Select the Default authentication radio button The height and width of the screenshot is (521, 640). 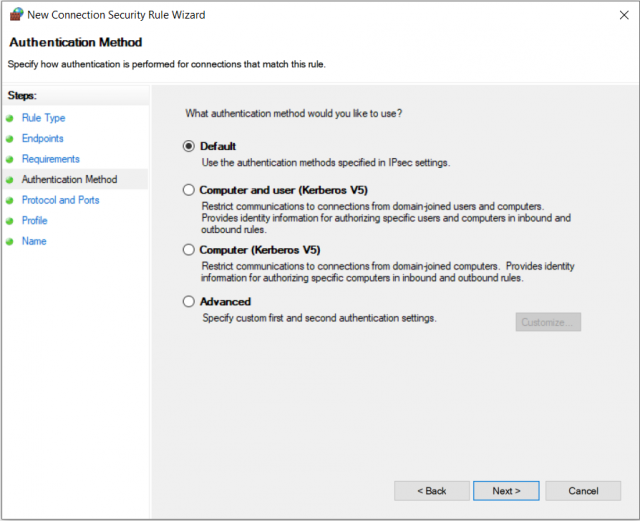click(189, 146)
